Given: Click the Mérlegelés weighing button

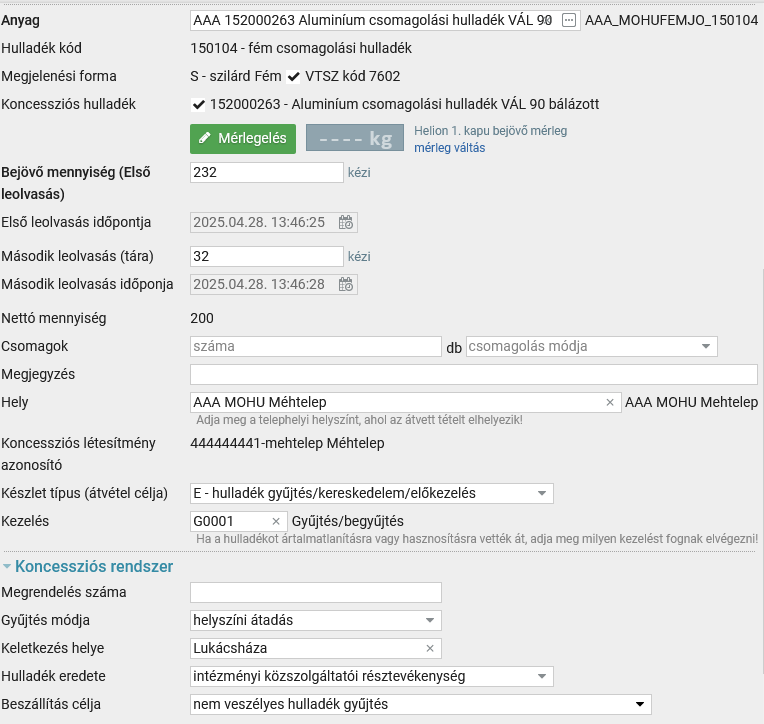Looking at the screenshot, I should click(x=243, y=139).
